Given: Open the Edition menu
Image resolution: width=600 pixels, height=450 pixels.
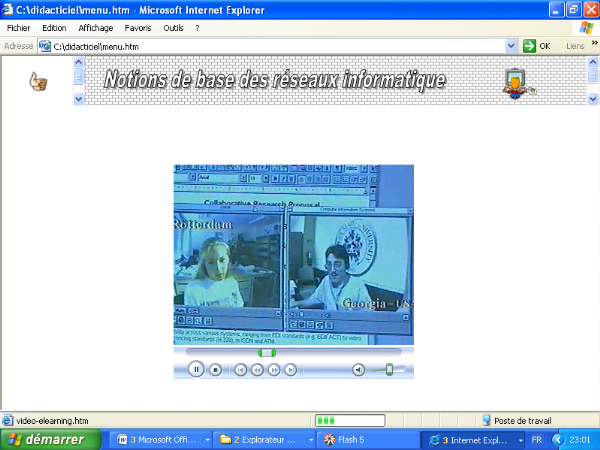Looking at the screenshot, I should pos(54,28).
